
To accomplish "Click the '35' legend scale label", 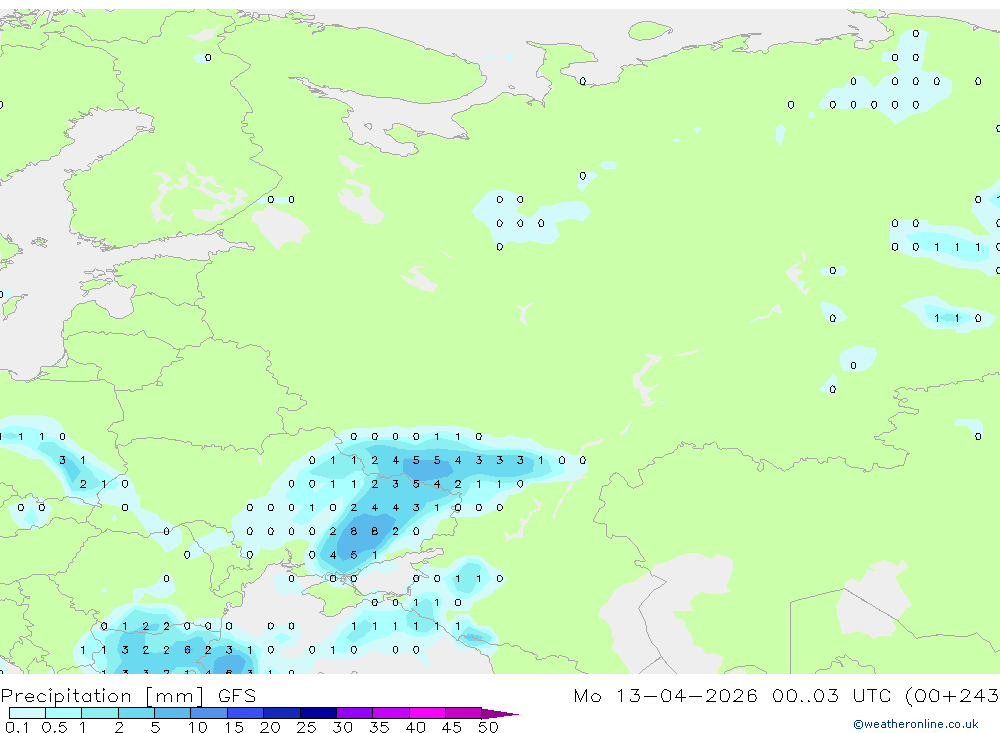I will pyautogui.click(x=379, y=727).
